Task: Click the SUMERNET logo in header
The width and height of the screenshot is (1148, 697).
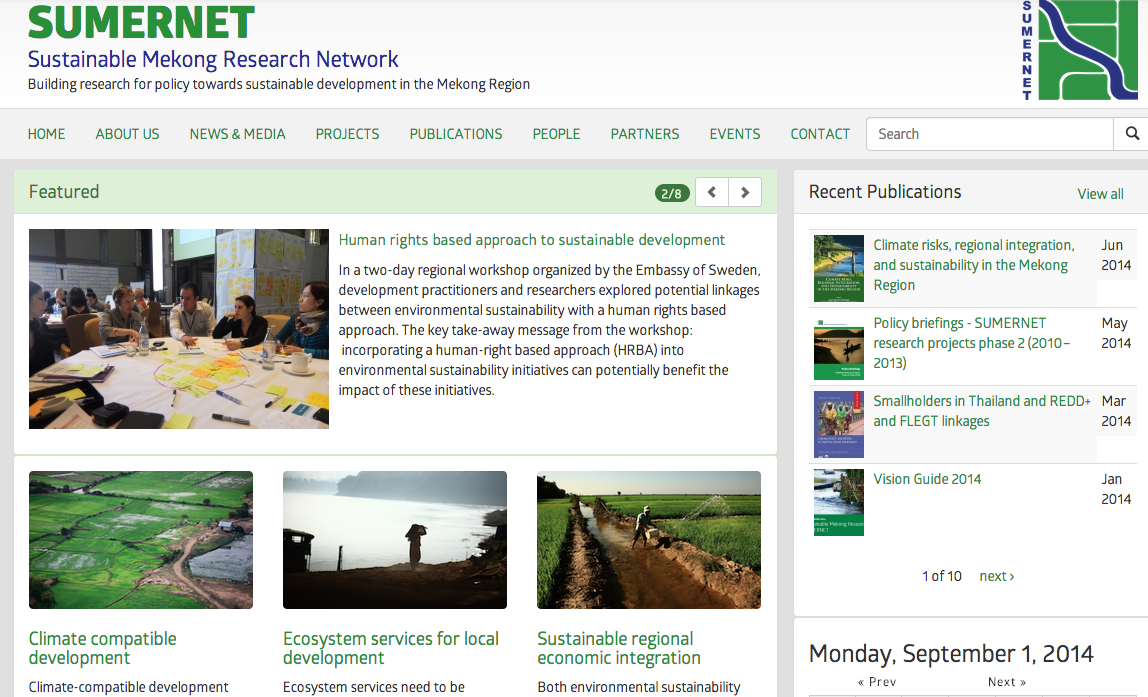Action: tap(1079, 50)
